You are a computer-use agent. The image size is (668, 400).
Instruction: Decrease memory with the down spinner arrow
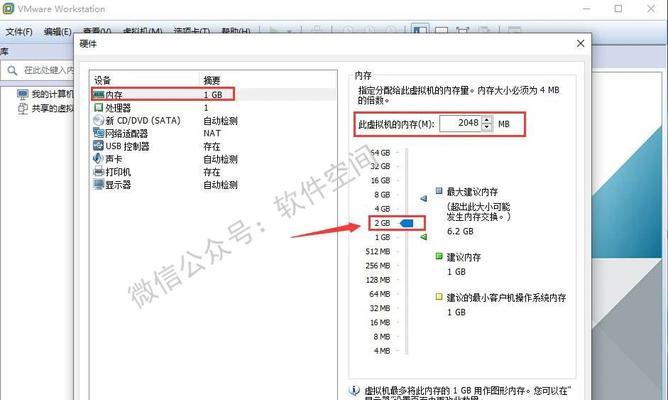click(x=487, y=127)
